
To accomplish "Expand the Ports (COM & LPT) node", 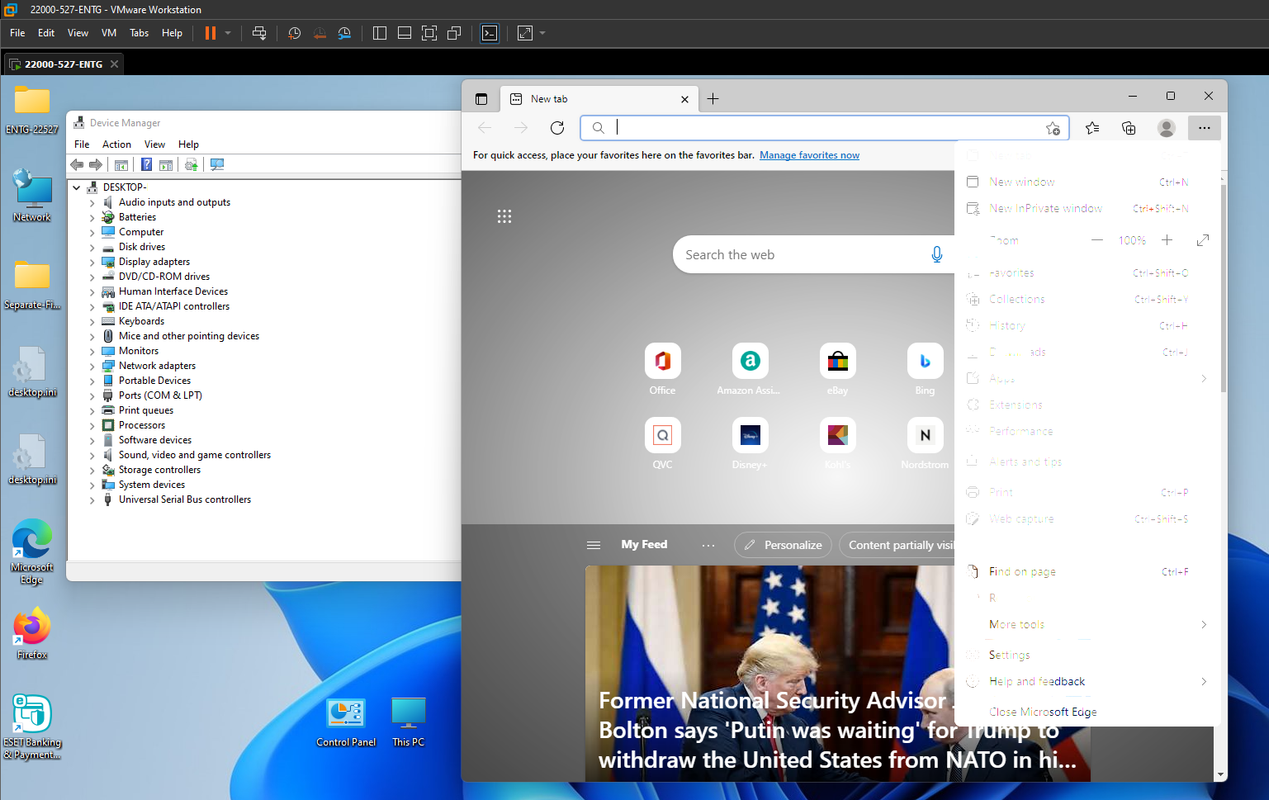I will 92,396.
